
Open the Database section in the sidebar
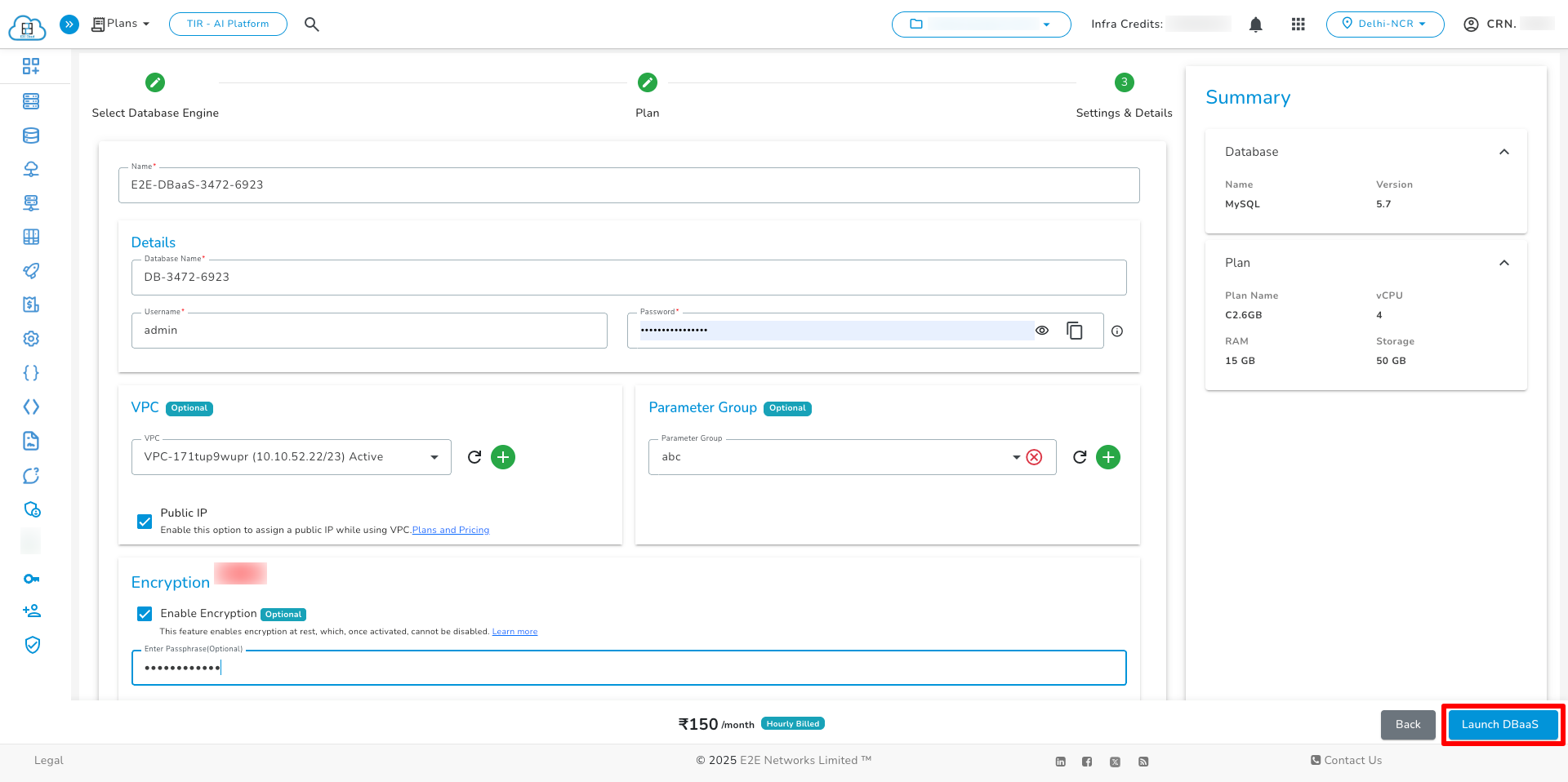coord(31,136)
